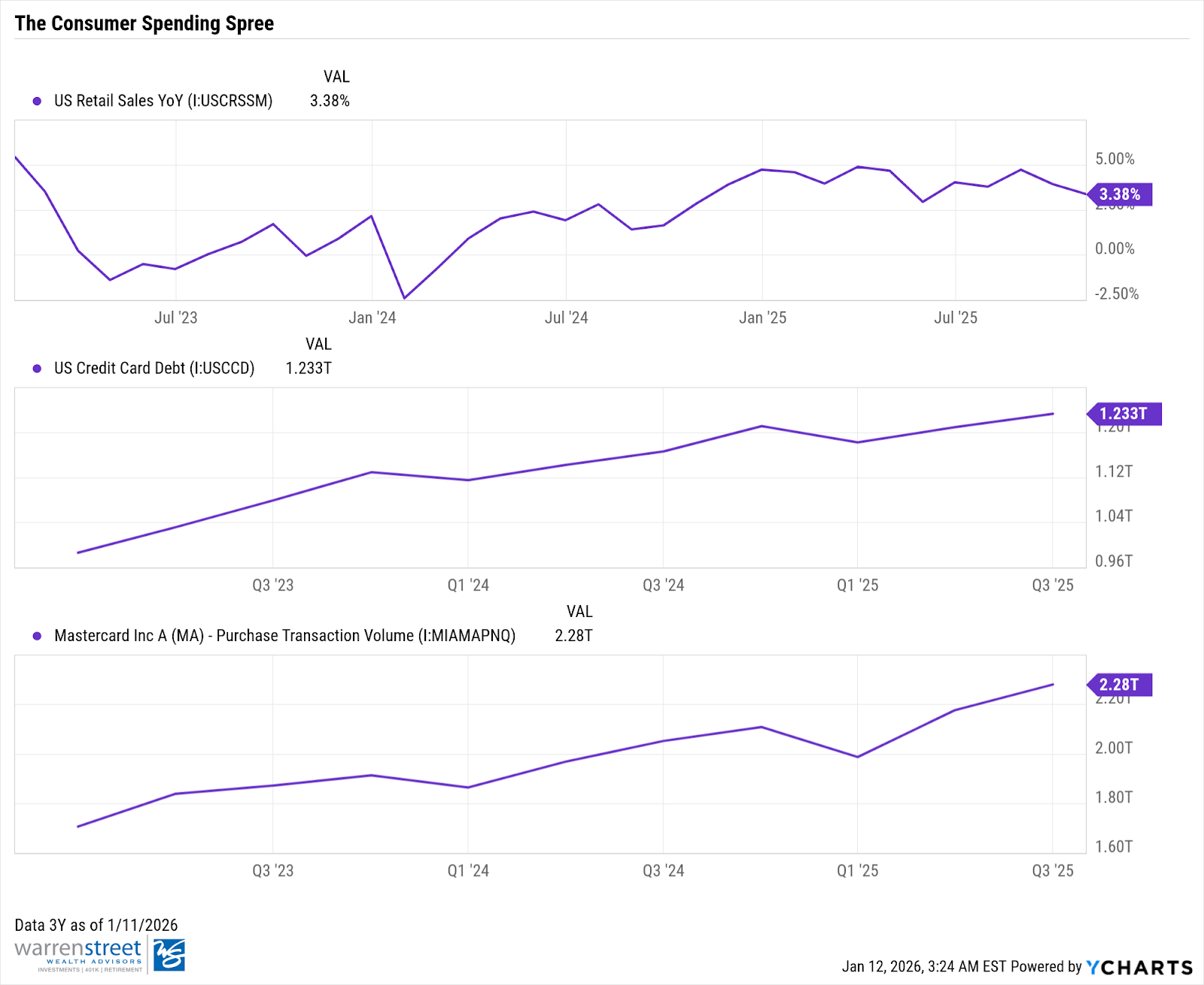Viewport: 1204px width, 985px height.
Task: Click the 3.38% value flag on retail chart
Action: point(1120,194)
